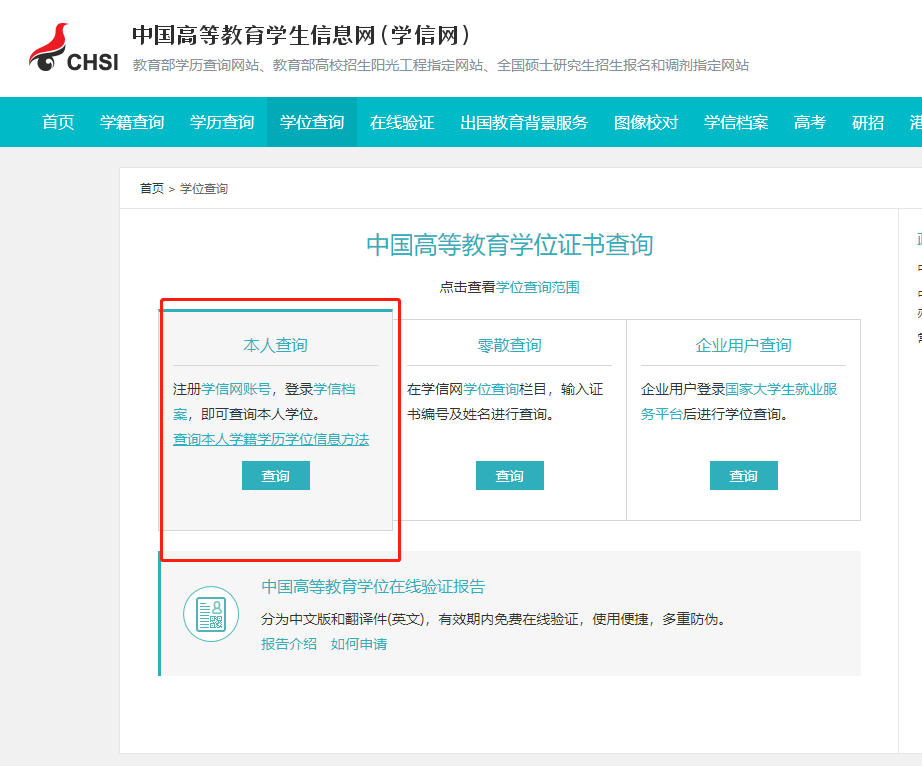The width and height of the screenshot is (922, 766).
Task: Click 研招 in the navigation bar
Action: click(868, 123)
